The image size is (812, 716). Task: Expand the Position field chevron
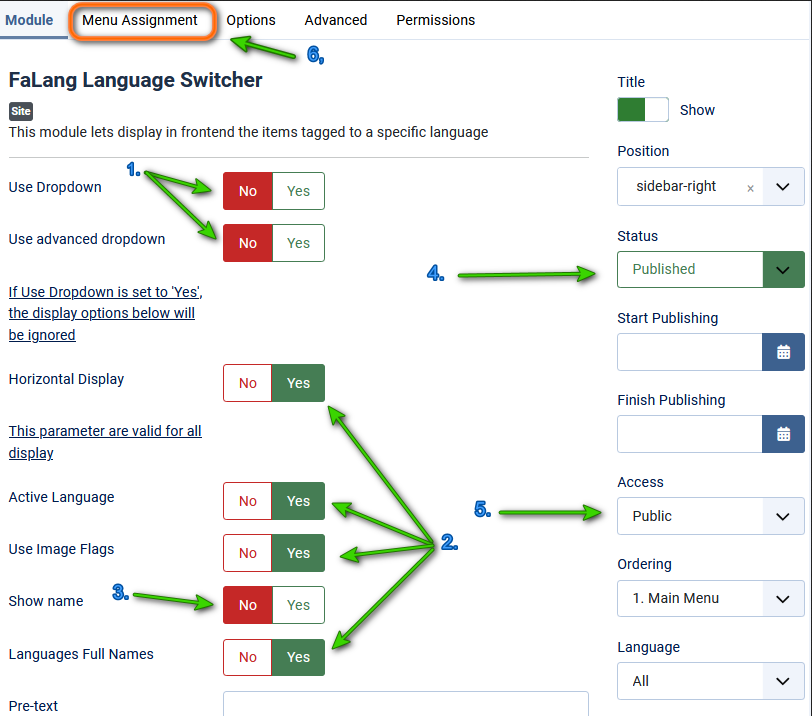tap(784, 187)
